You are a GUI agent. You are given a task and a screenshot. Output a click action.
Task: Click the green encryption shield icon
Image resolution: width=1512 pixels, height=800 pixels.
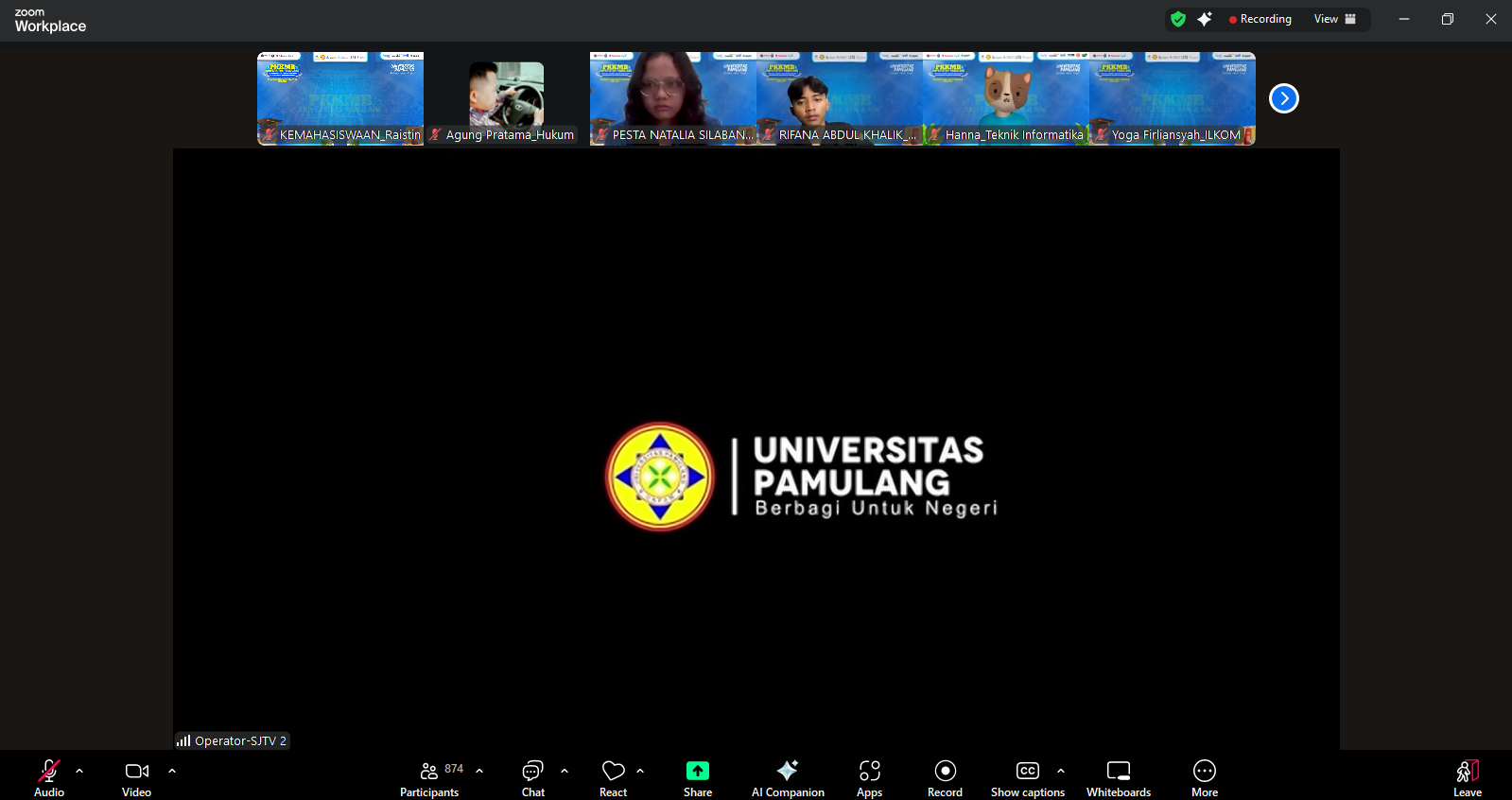tap(1178, 19)
